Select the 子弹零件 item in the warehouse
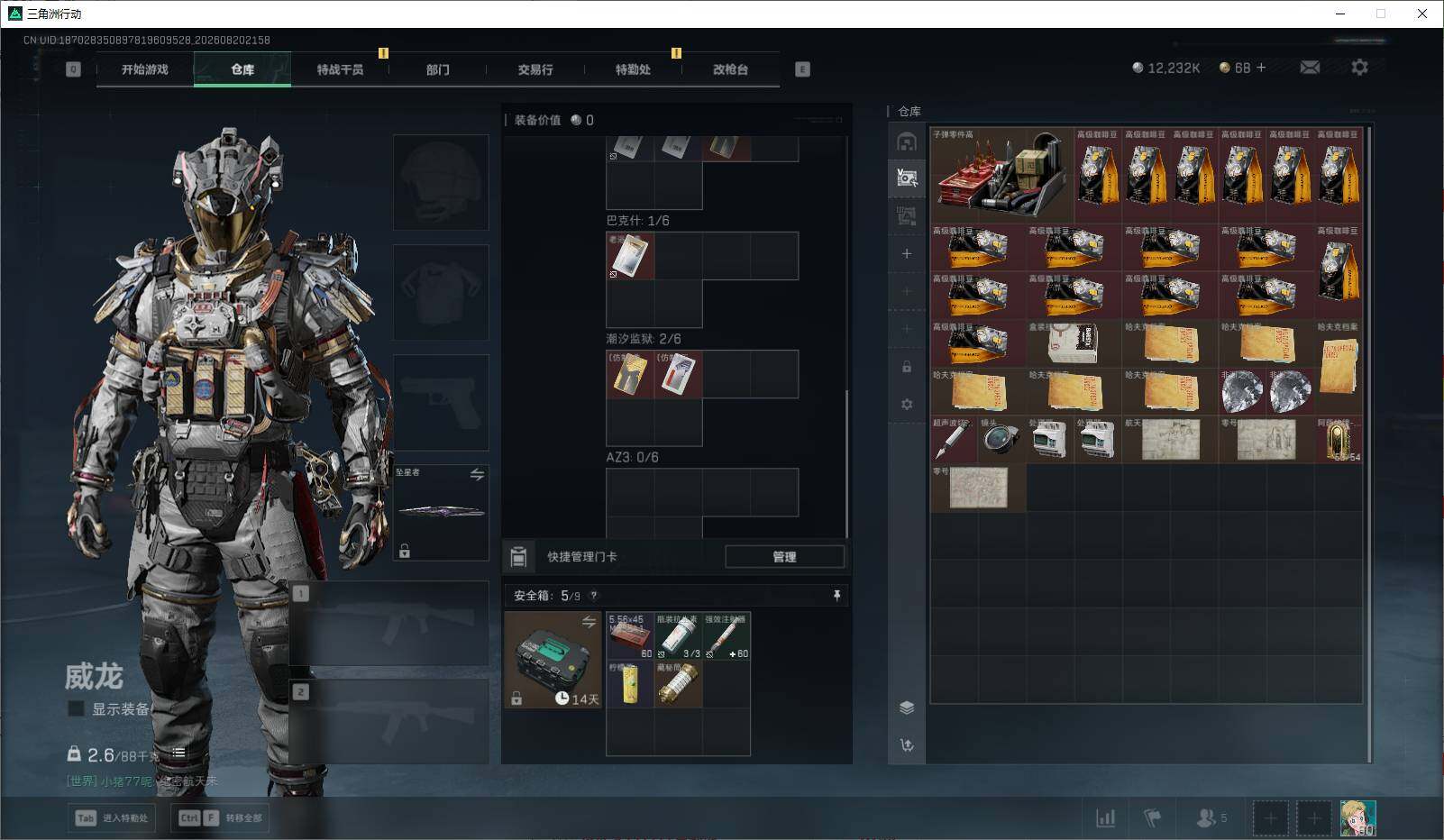Viewport: 1444px width, 840px height. (x=1002, y=175)
